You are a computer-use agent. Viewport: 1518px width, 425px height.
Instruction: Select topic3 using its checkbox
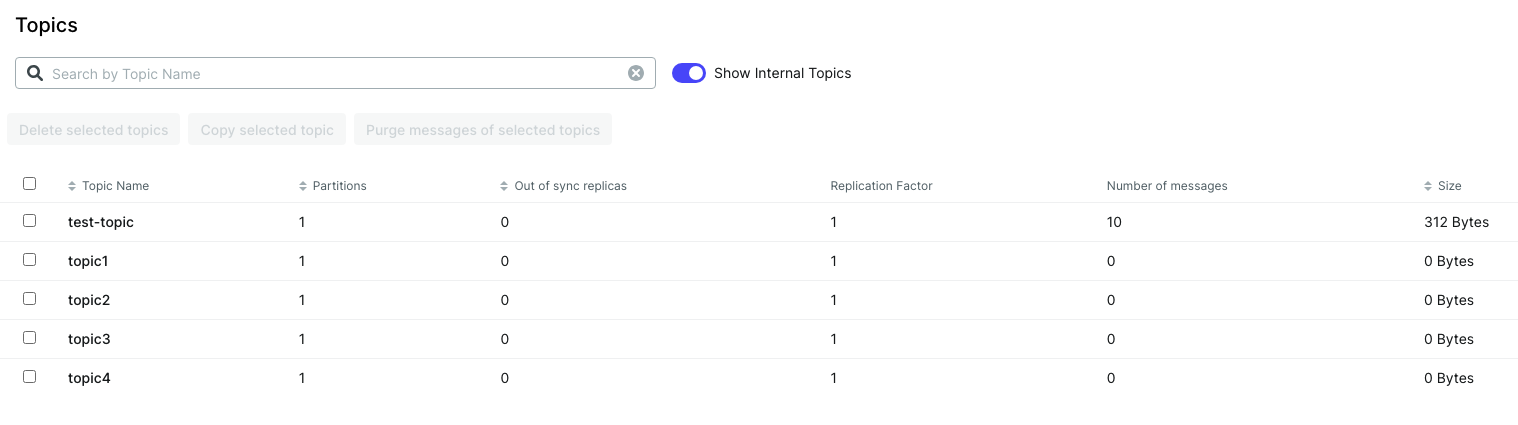point(29,338)
